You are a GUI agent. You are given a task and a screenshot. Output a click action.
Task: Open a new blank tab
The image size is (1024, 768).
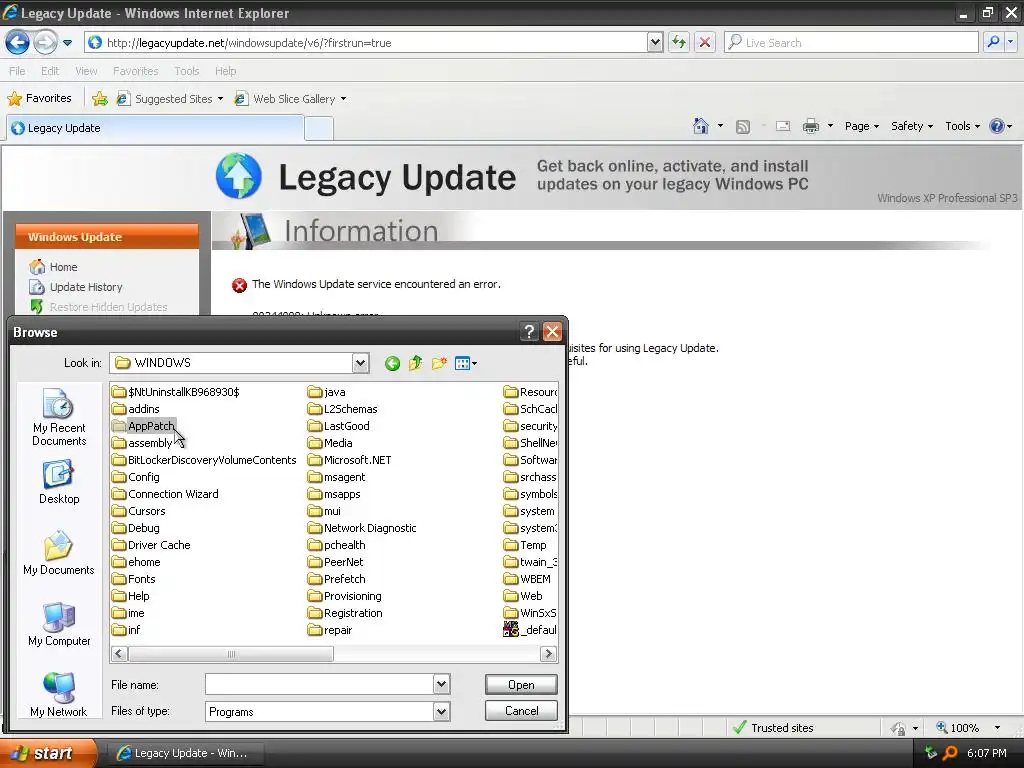(319, 129)
